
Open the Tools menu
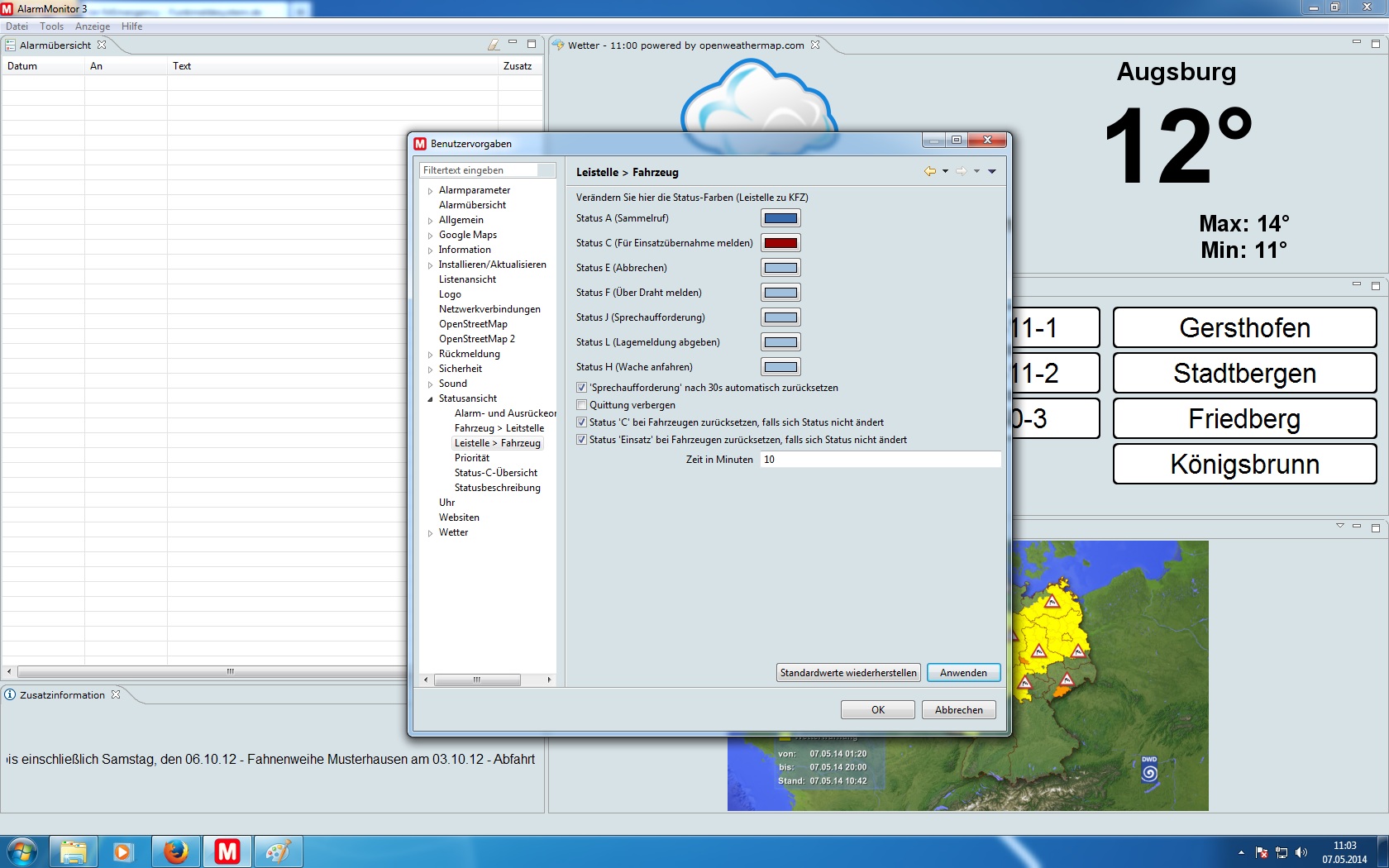pyautogui.click(x=51, y=26)
